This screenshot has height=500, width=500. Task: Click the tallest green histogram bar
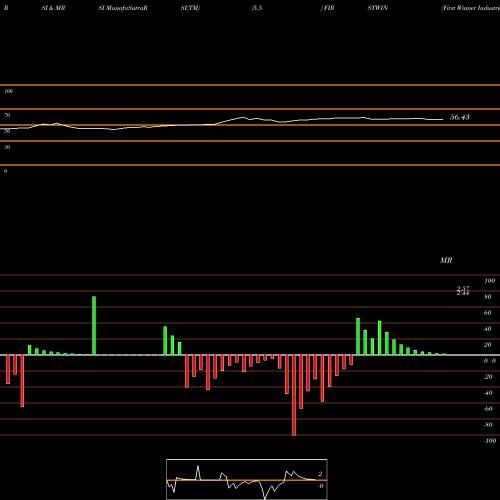pyautogui.click(x=94, y=325)
